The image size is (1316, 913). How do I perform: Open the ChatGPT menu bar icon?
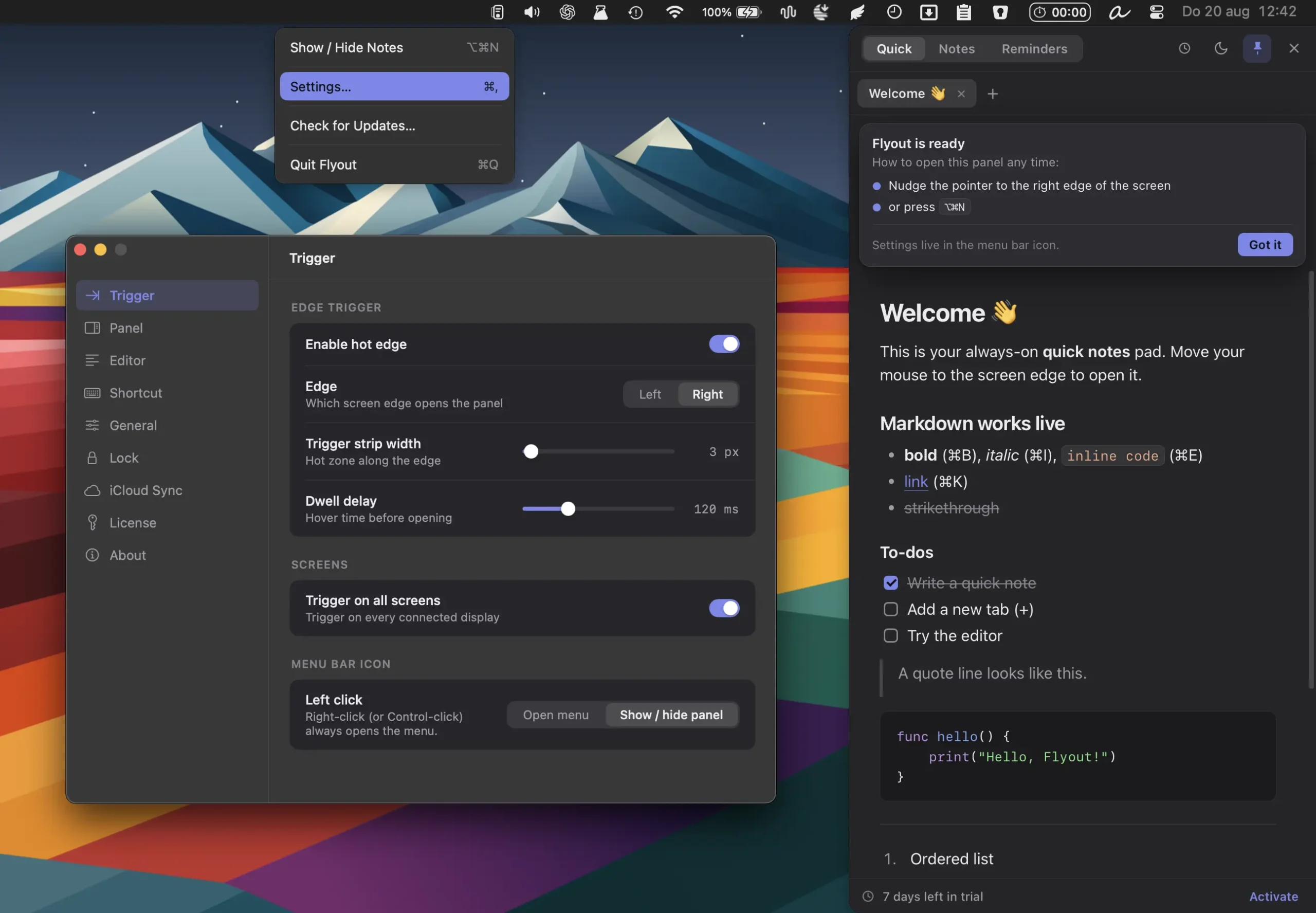click(x=568, y=12)
